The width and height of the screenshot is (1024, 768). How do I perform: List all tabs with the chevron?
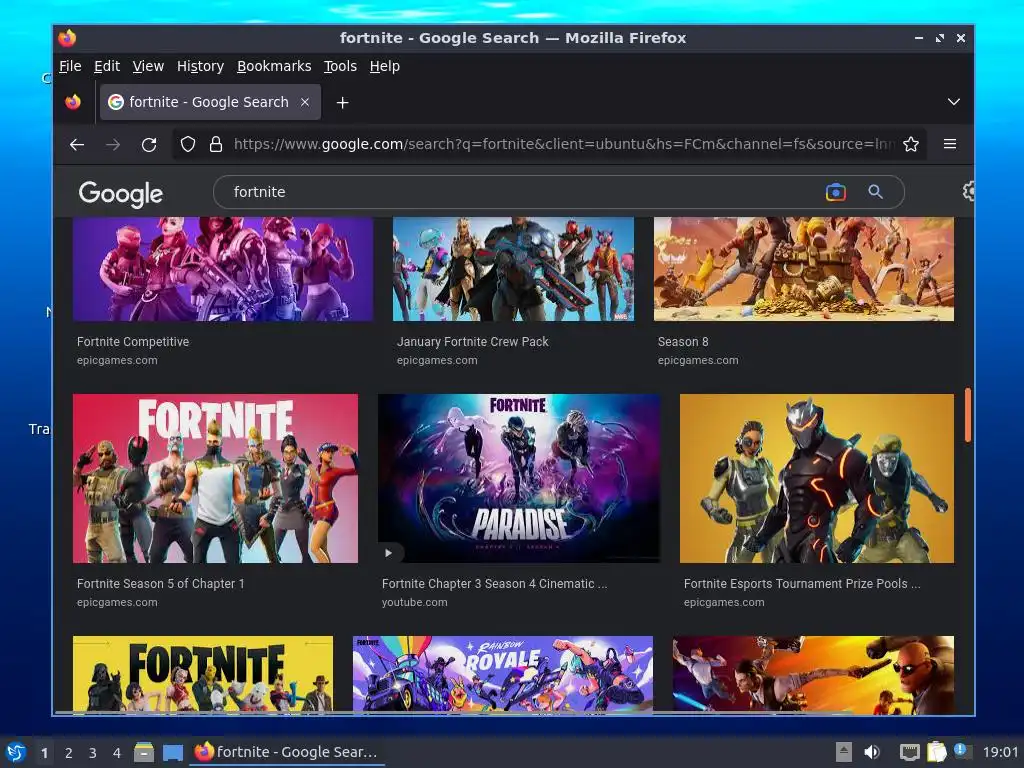pyautogui.click(x=953, y=102)
